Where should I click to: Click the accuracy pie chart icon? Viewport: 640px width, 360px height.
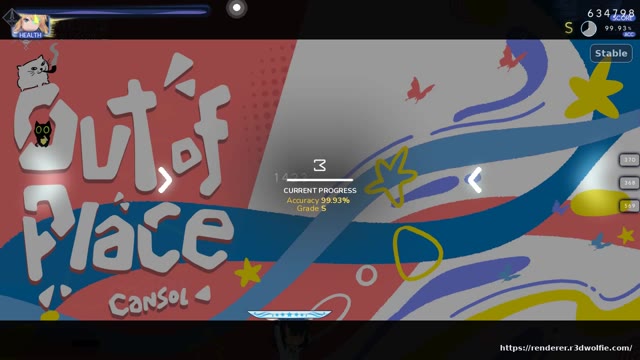588,29
